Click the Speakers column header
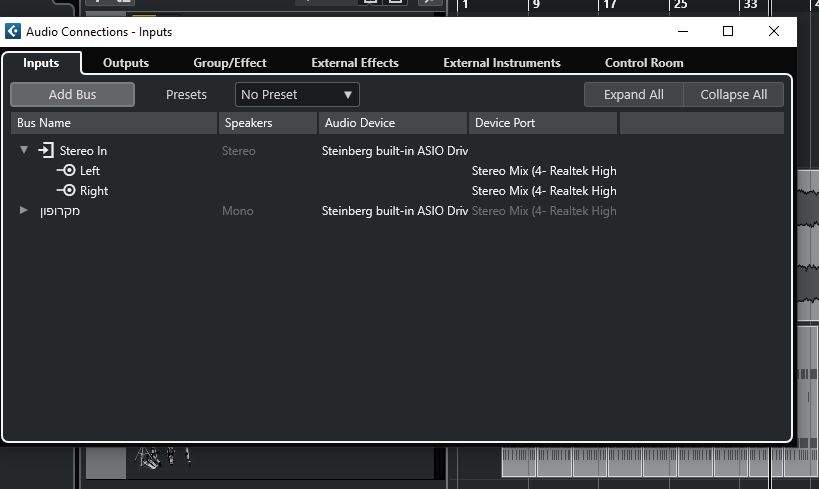Viewport: 819px width, 489px height. click(x=267, y=123)
